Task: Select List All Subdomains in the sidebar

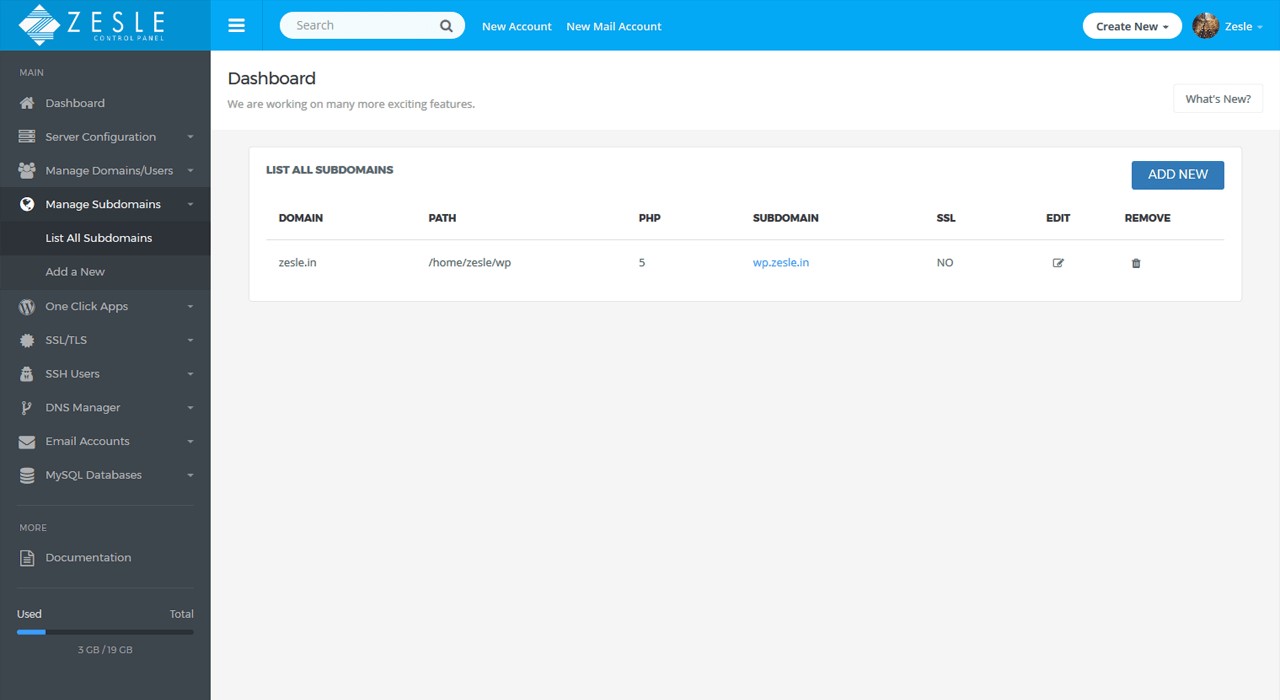Action: coord(98,238)
